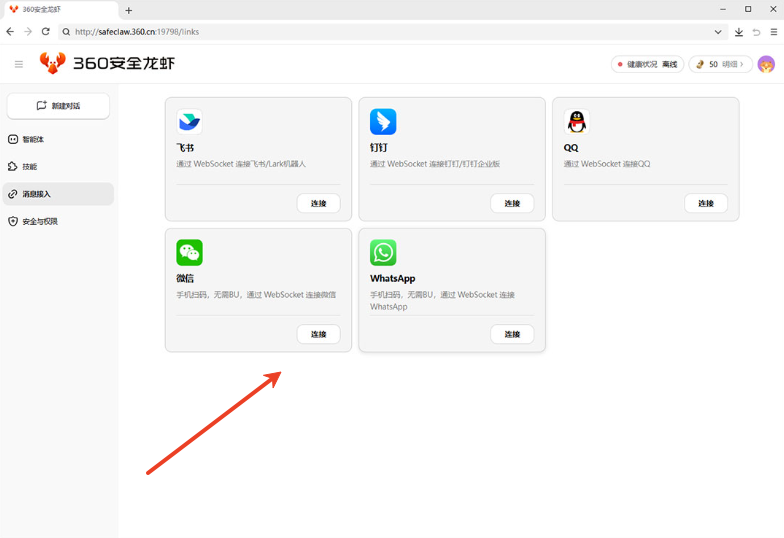Open 安全与权限 in the sidebar
The width and height of the screenshot is (784, 538).
[58, 222]
